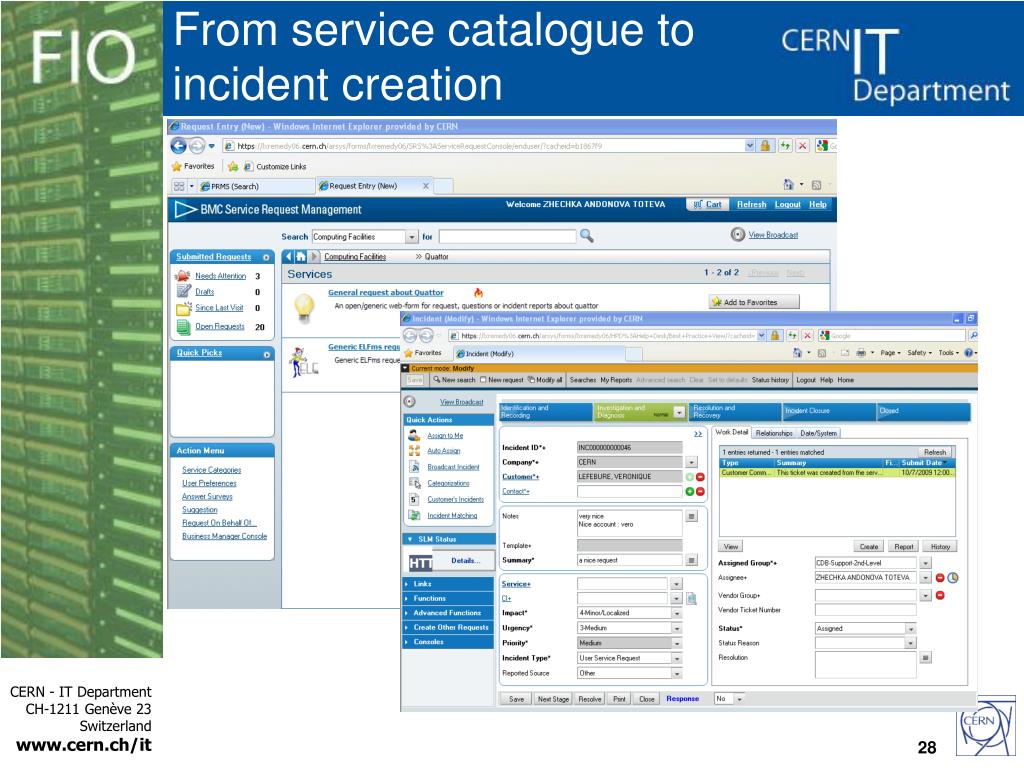
Task: Click the Resolution expand editor icon
Action: point(925,658)
